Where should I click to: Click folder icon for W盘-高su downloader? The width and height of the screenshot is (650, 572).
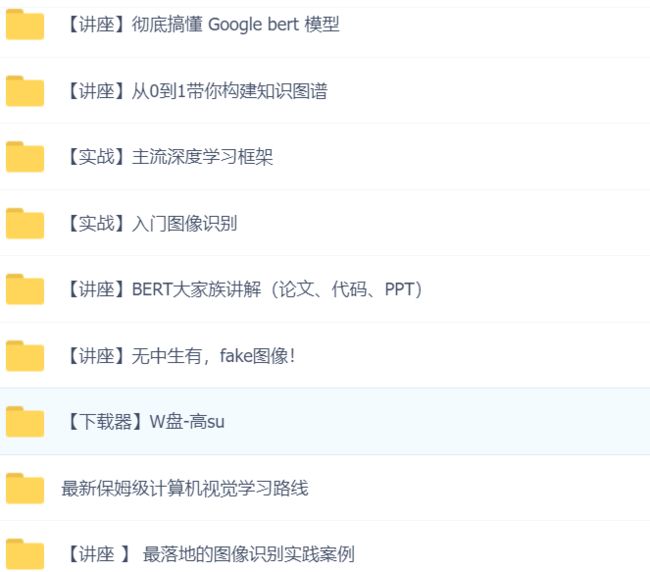pos(25,422)
